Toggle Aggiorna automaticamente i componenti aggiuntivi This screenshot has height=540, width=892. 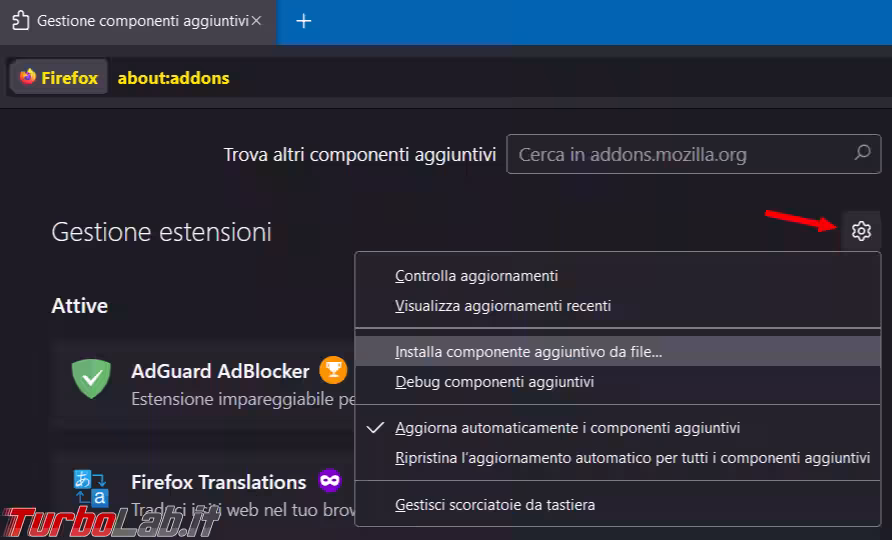[x=567, y=428]
